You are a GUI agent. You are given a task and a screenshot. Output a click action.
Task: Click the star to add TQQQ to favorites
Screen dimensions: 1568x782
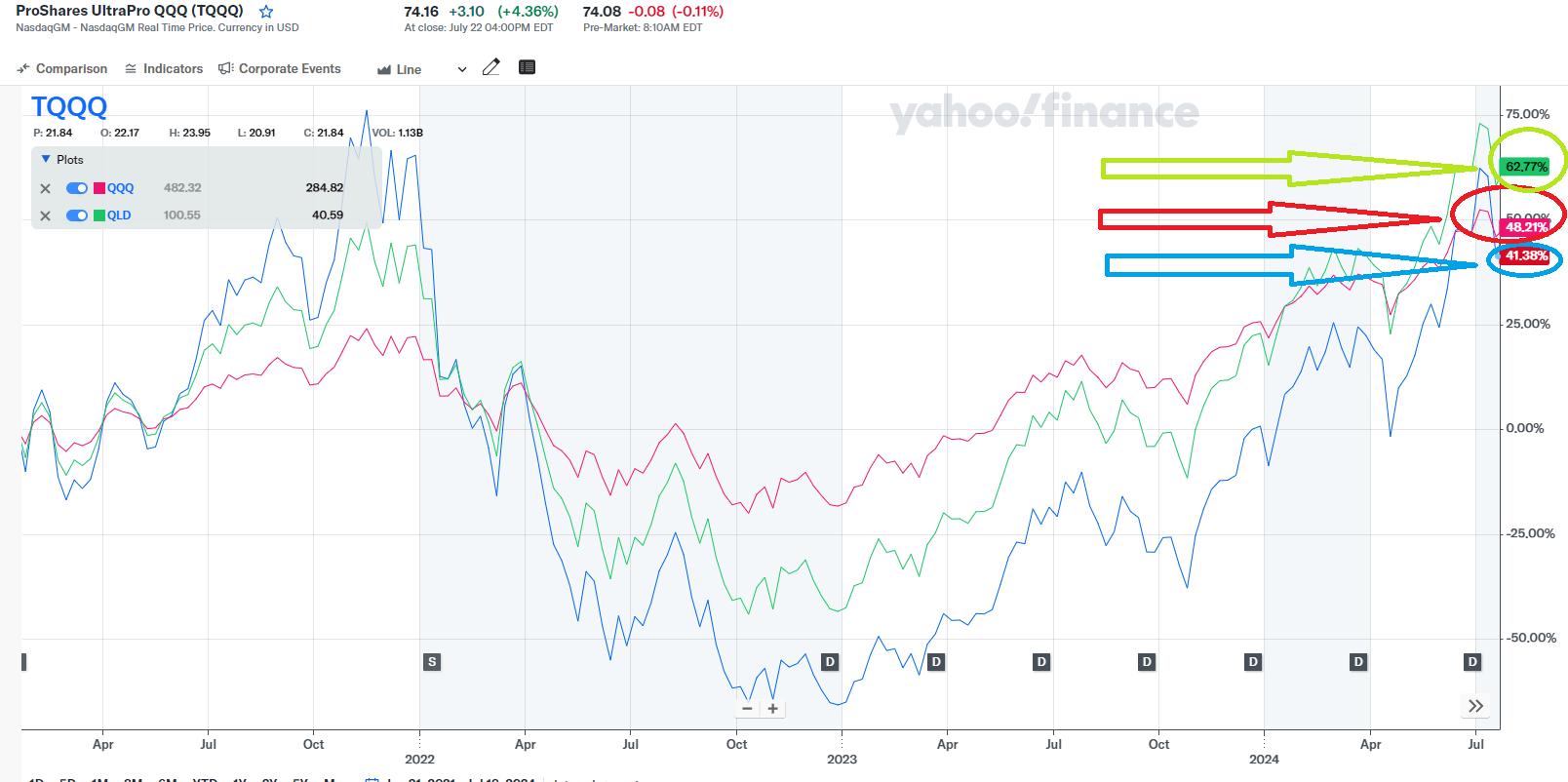(264, 12)
